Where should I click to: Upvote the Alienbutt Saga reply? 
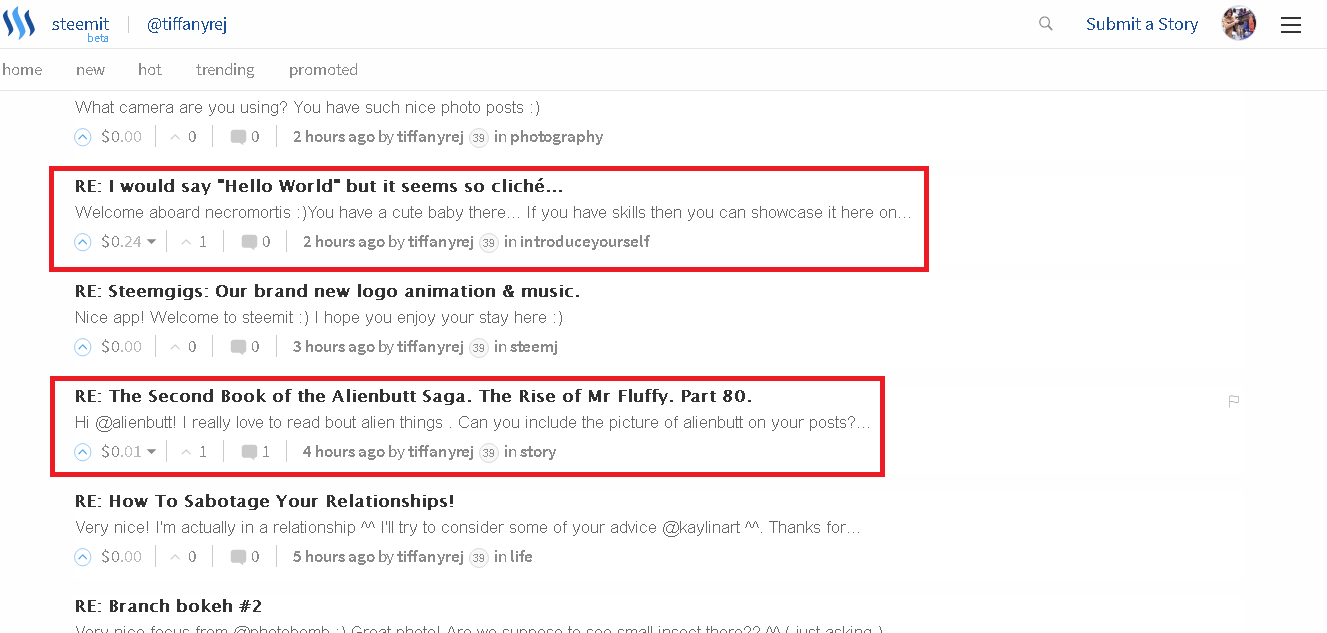pos(83,452)
